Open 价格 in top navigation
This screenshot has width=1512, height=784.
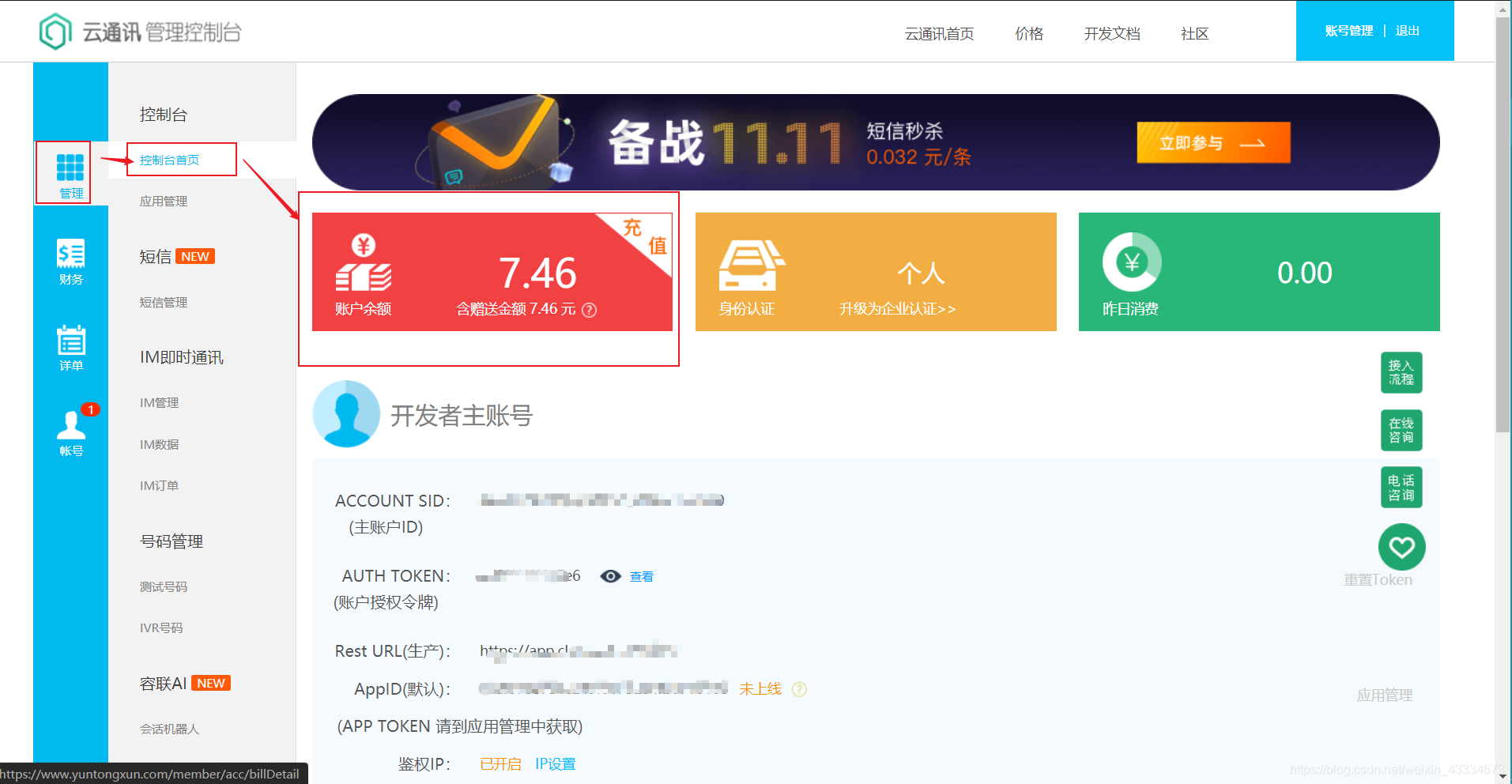point(1029,33)
